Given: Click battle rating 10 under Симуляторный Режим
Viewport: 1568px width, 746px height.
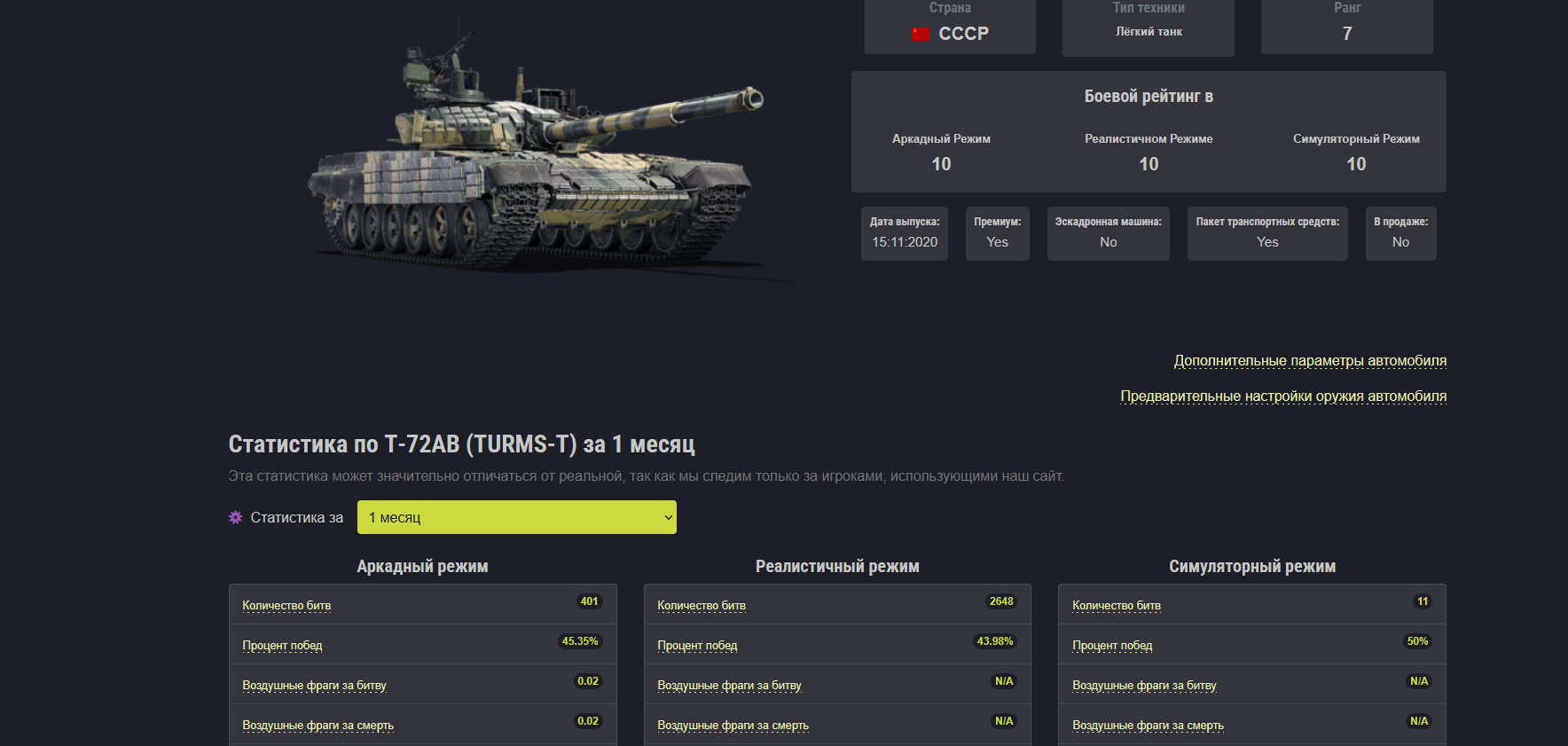Looking at the screenshot, I should (1356, 164).
